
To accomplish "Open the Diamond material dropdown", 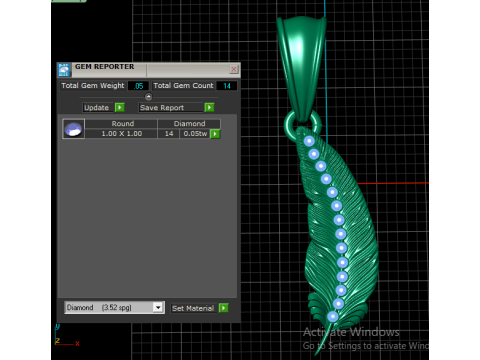I will [114, 307].
